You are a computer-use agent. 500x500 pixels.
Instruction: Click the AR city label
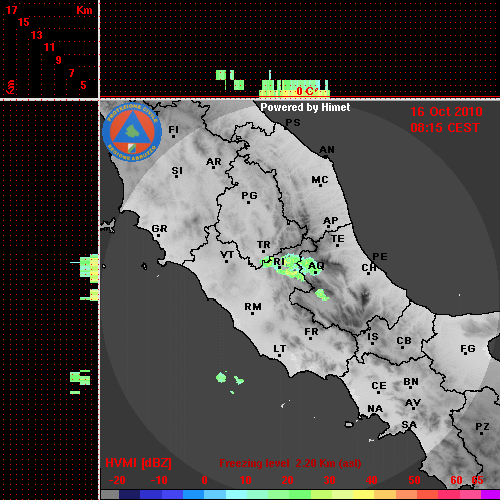[214, 162]
